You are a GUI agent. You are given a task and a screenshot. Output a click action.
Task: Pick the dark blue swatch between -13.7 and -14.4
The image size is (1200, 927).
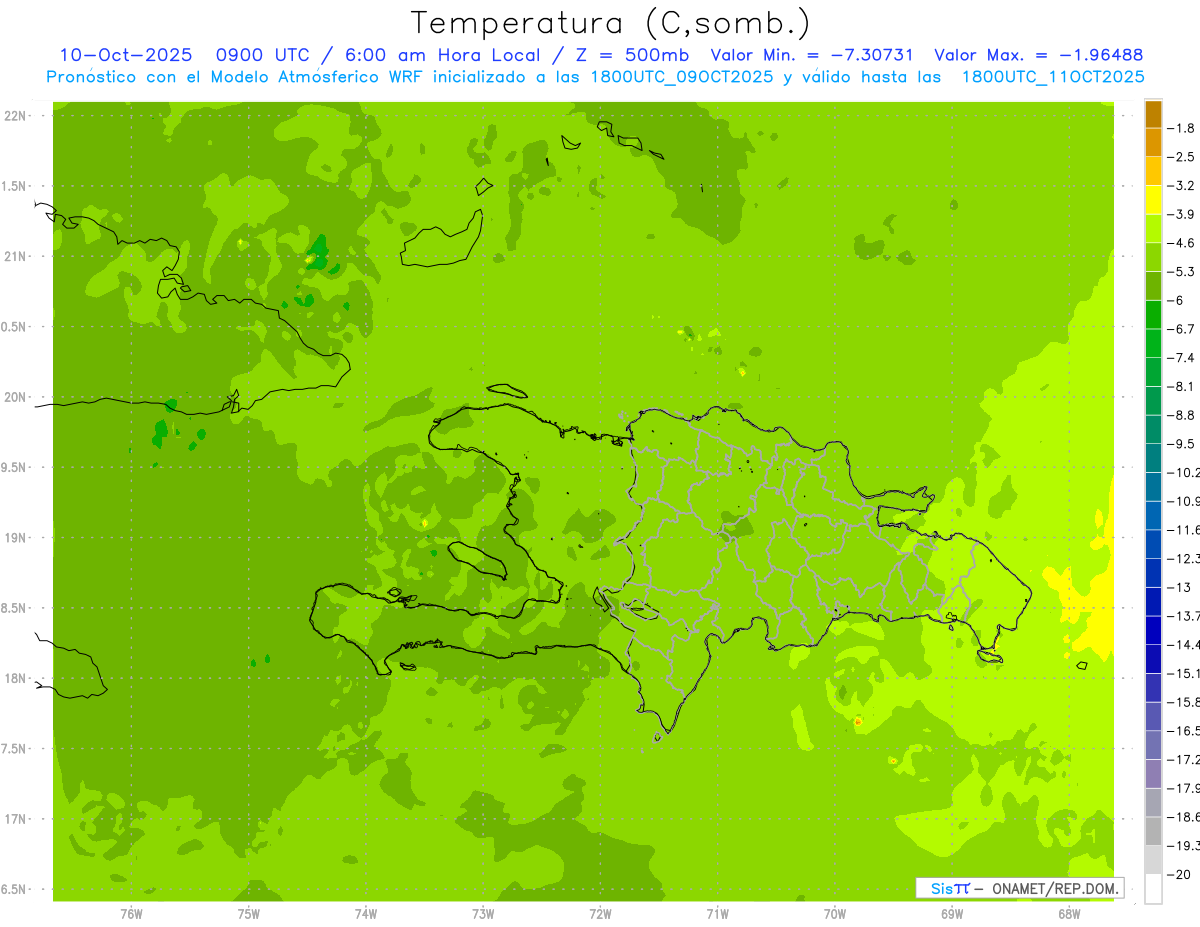click(1153, 630)
